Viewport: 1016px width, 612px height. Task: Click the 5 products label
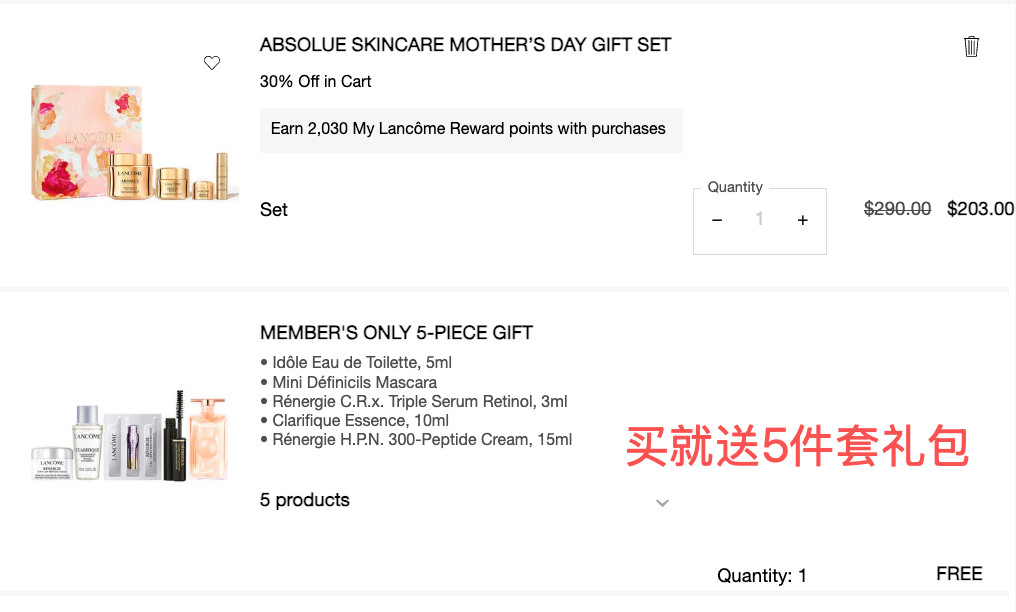point(305,500)
